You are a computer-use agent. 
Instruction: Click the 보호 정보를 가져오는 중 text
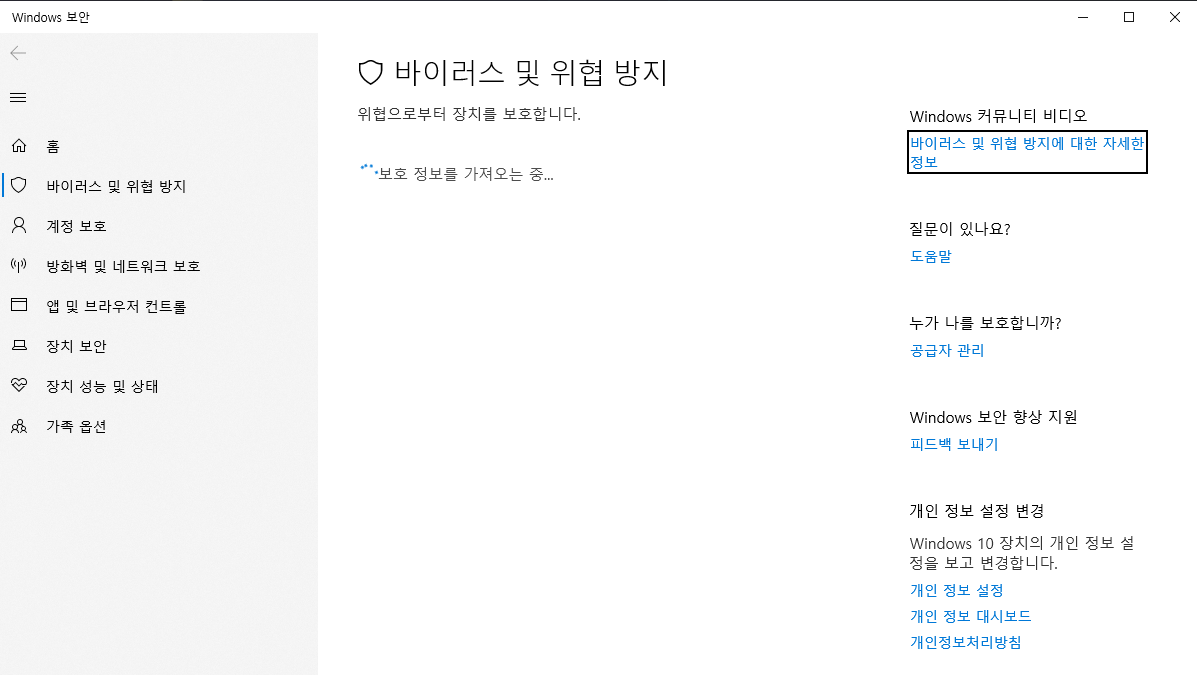tap(466, 174)
